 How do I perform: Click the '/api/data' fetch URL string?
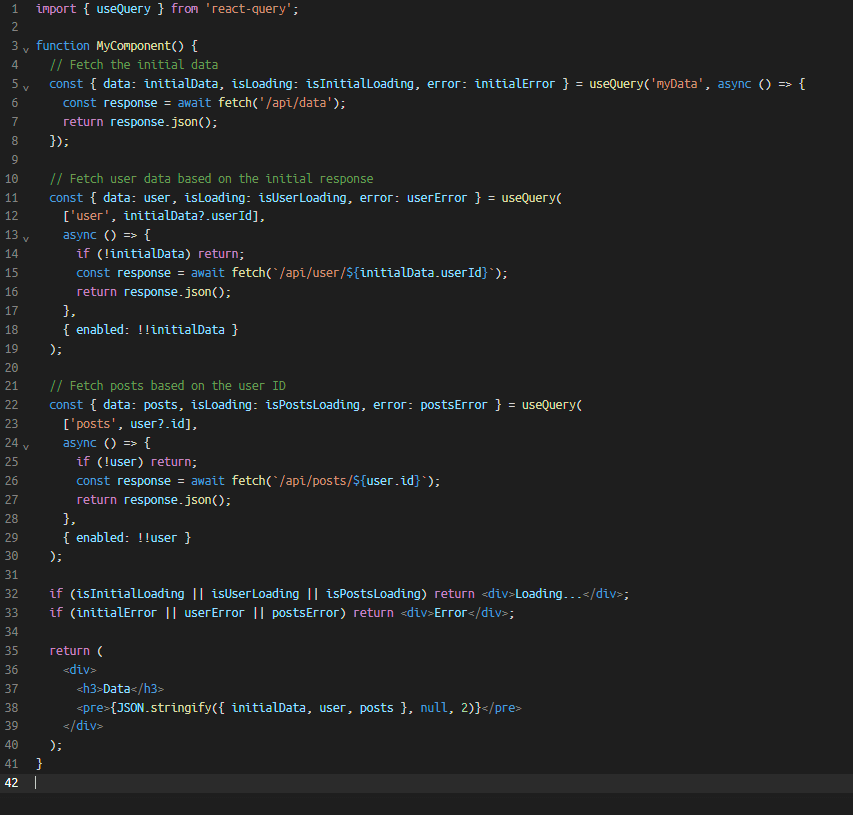point(295,103)
